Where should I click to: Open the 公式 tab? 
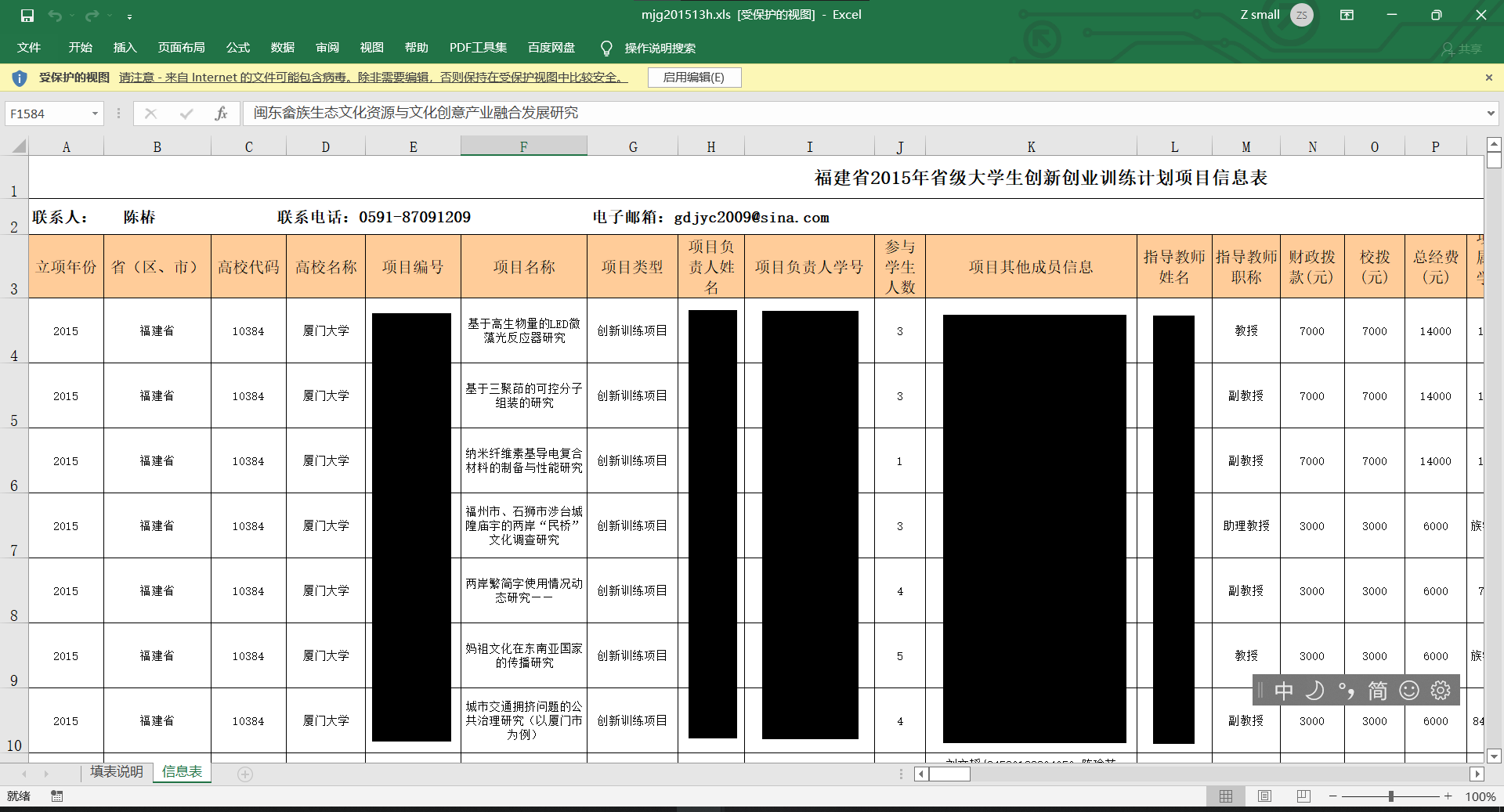237,48
